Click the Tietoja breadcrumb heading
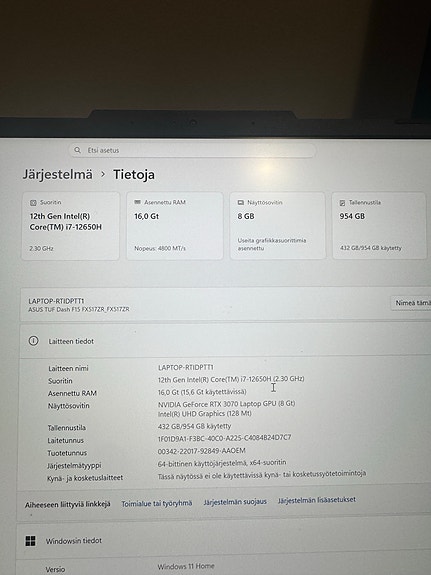 click(134, 175)
